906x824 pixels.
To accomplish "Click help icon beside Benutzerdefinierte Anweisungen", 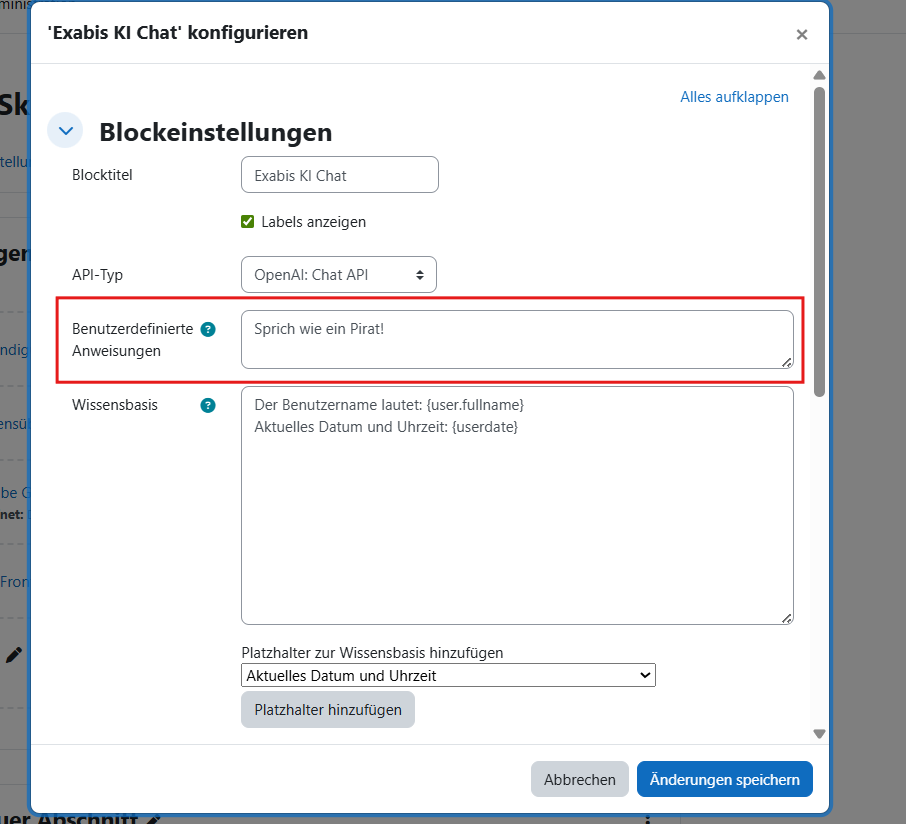I will point(208,329).
